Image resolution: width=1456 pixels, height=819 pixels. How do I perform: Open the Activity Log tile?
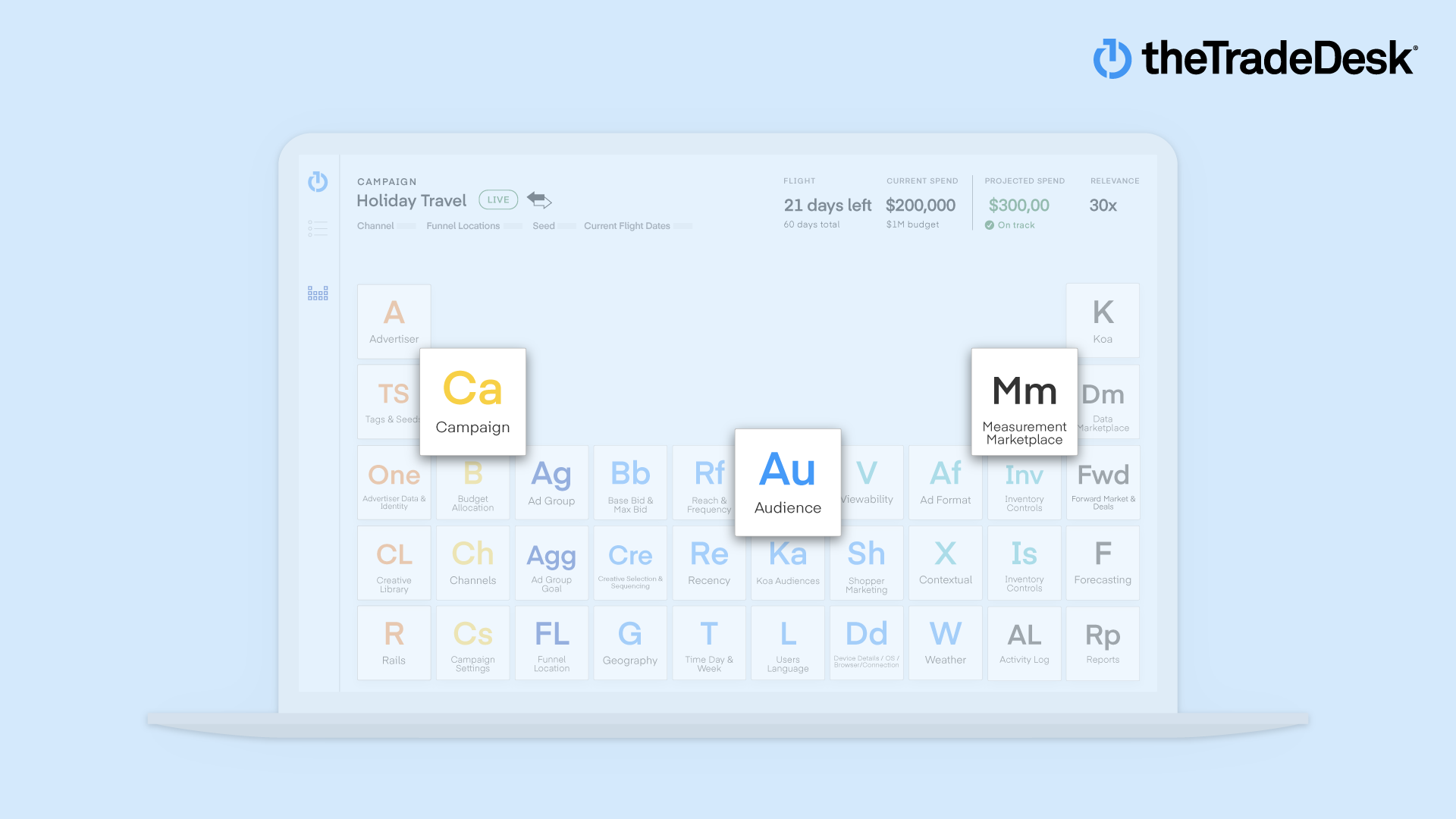pos(1024,642)
